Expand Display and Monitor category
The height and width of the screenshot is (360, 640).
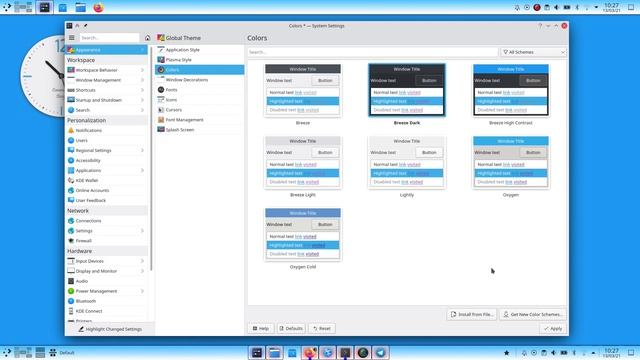click(142, 271)
